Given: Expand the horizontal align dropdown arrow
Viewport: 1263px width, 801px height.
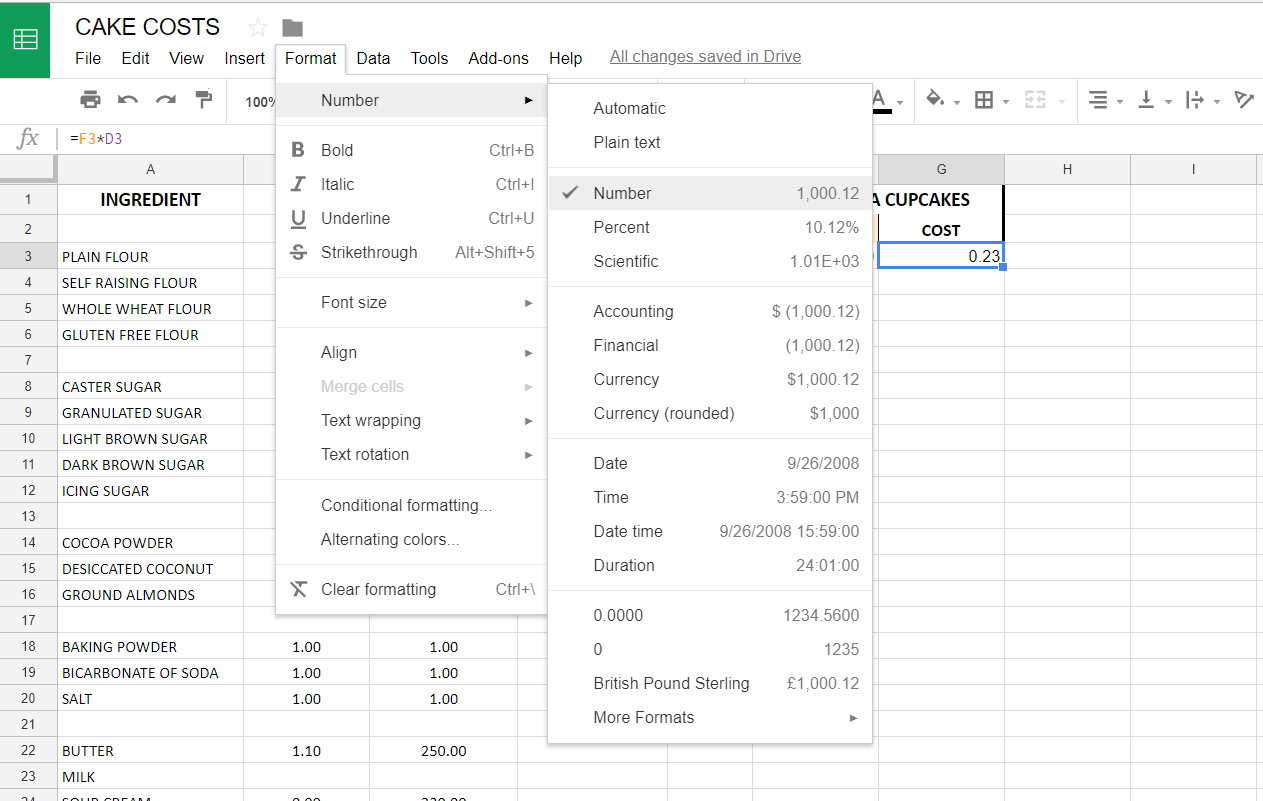Looking at the screenshot, I should coord(1120,102).
